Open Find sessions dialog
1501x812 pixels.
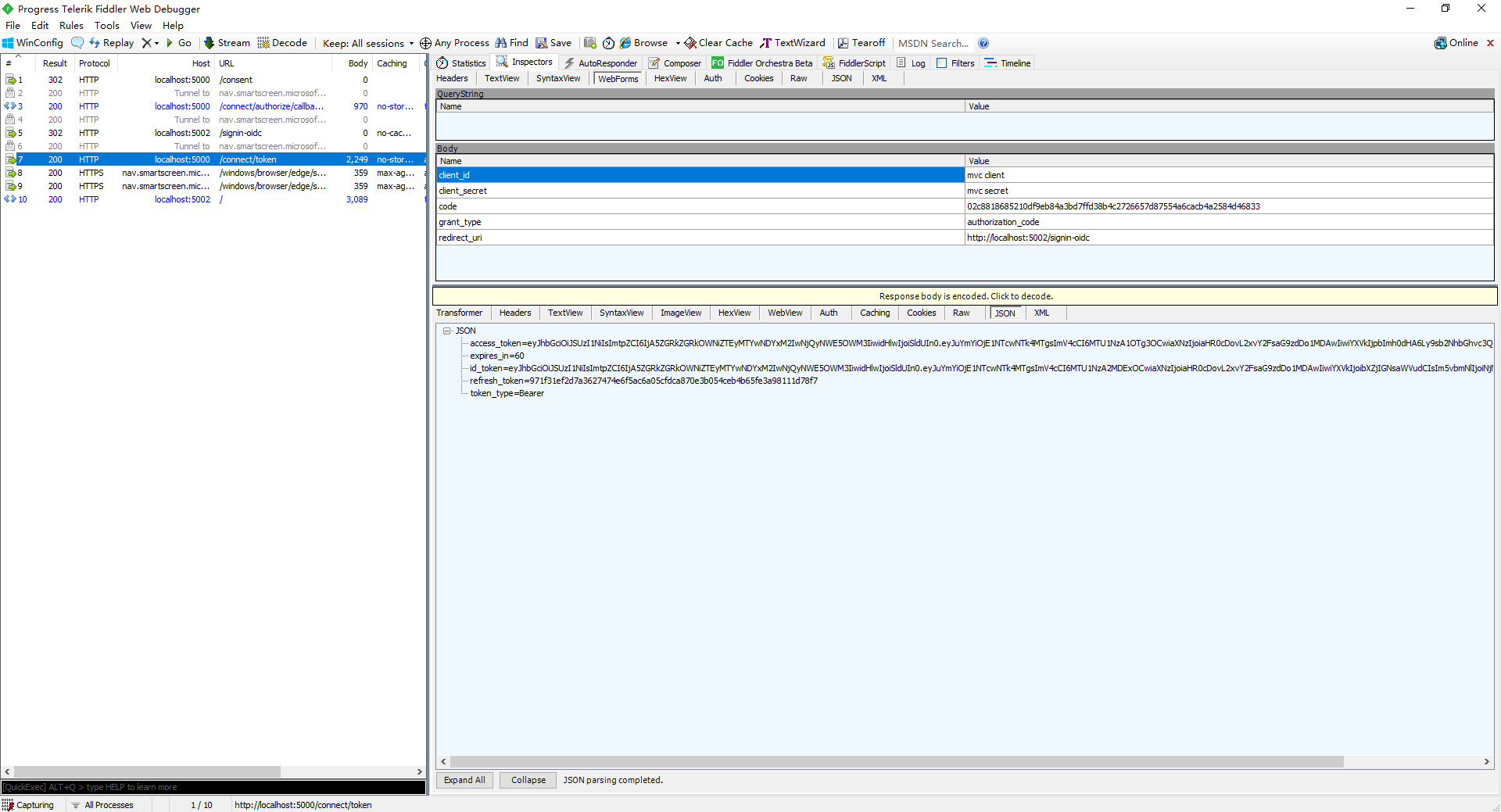[511, 43]
